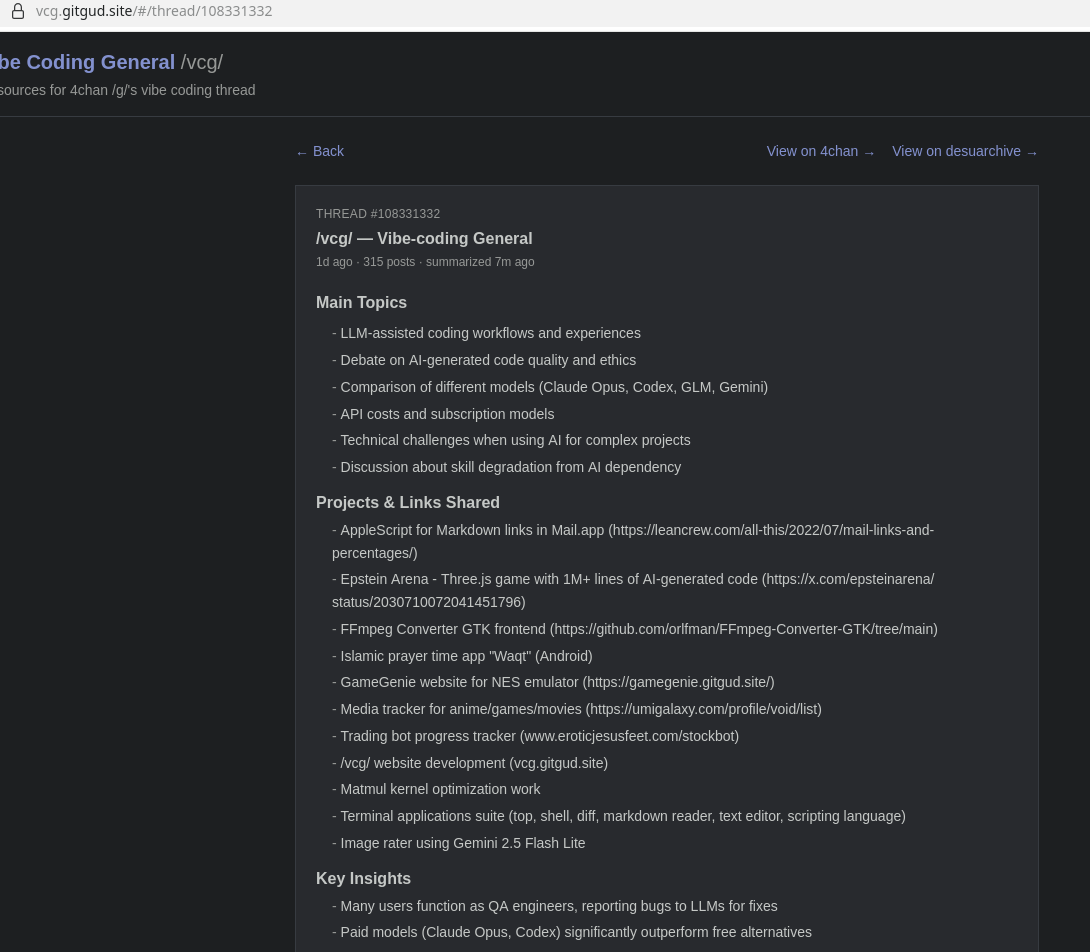1090x952 pixels.
Task: Select API costs and subscription models line
Action: 443,414
